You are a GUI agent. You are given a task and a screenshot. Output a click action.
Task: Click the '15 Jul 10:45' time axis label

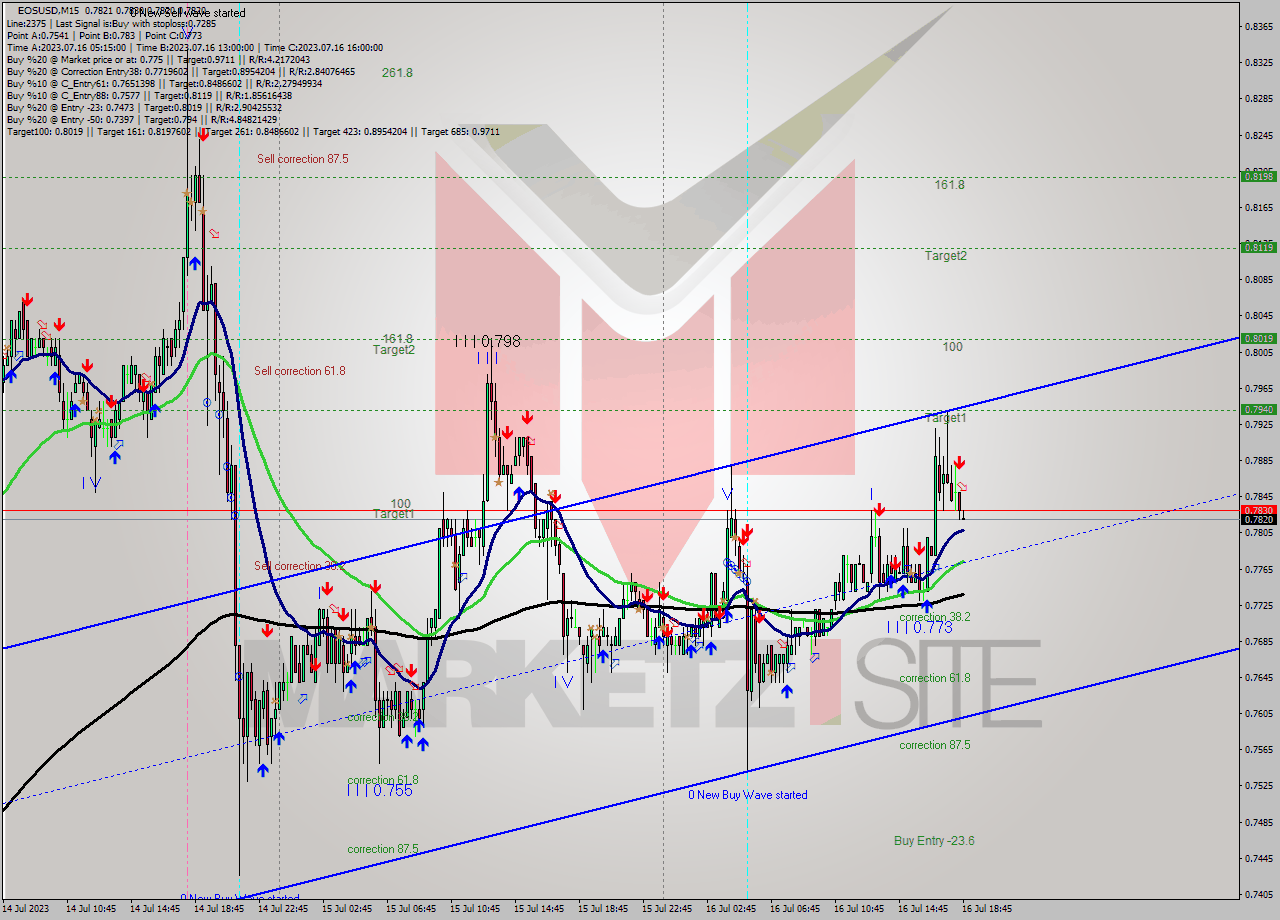(x=475, y=909)
